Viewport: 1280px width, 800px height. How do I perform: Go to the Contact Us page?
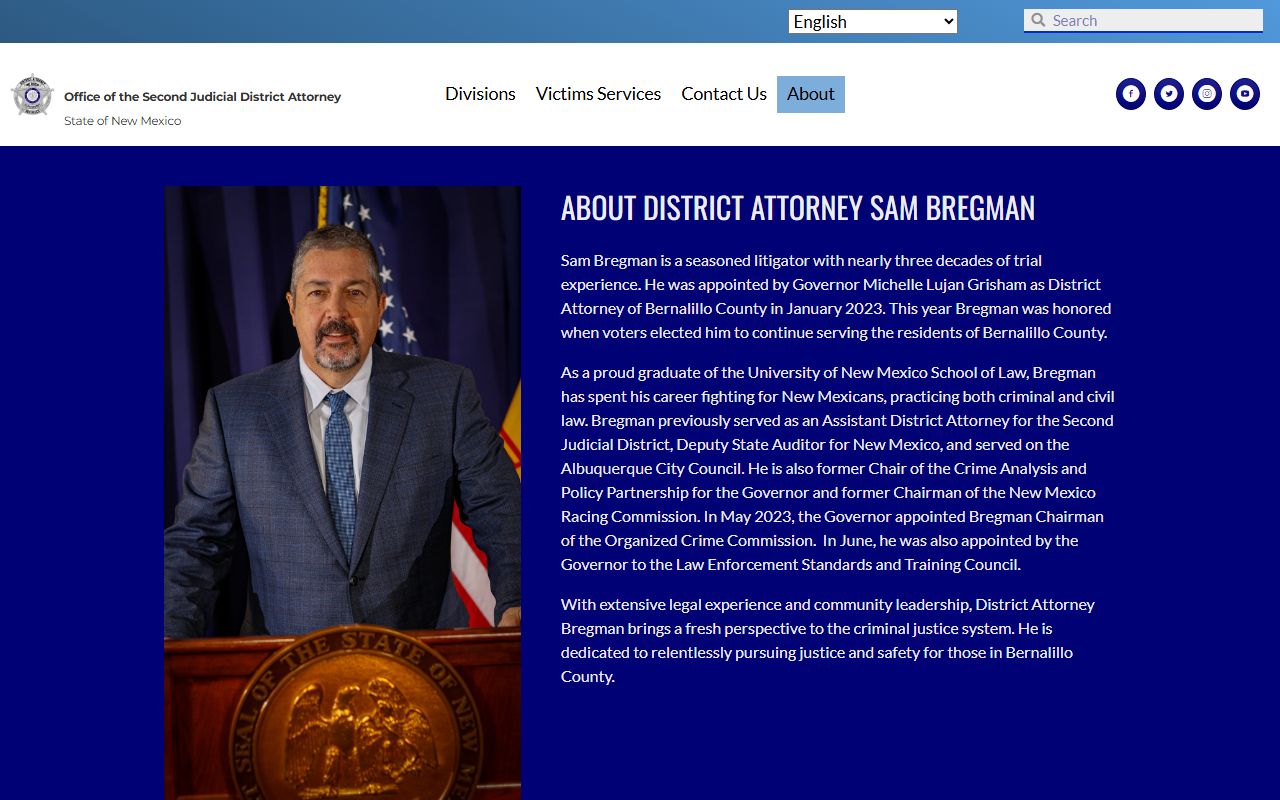click(724, 94)
